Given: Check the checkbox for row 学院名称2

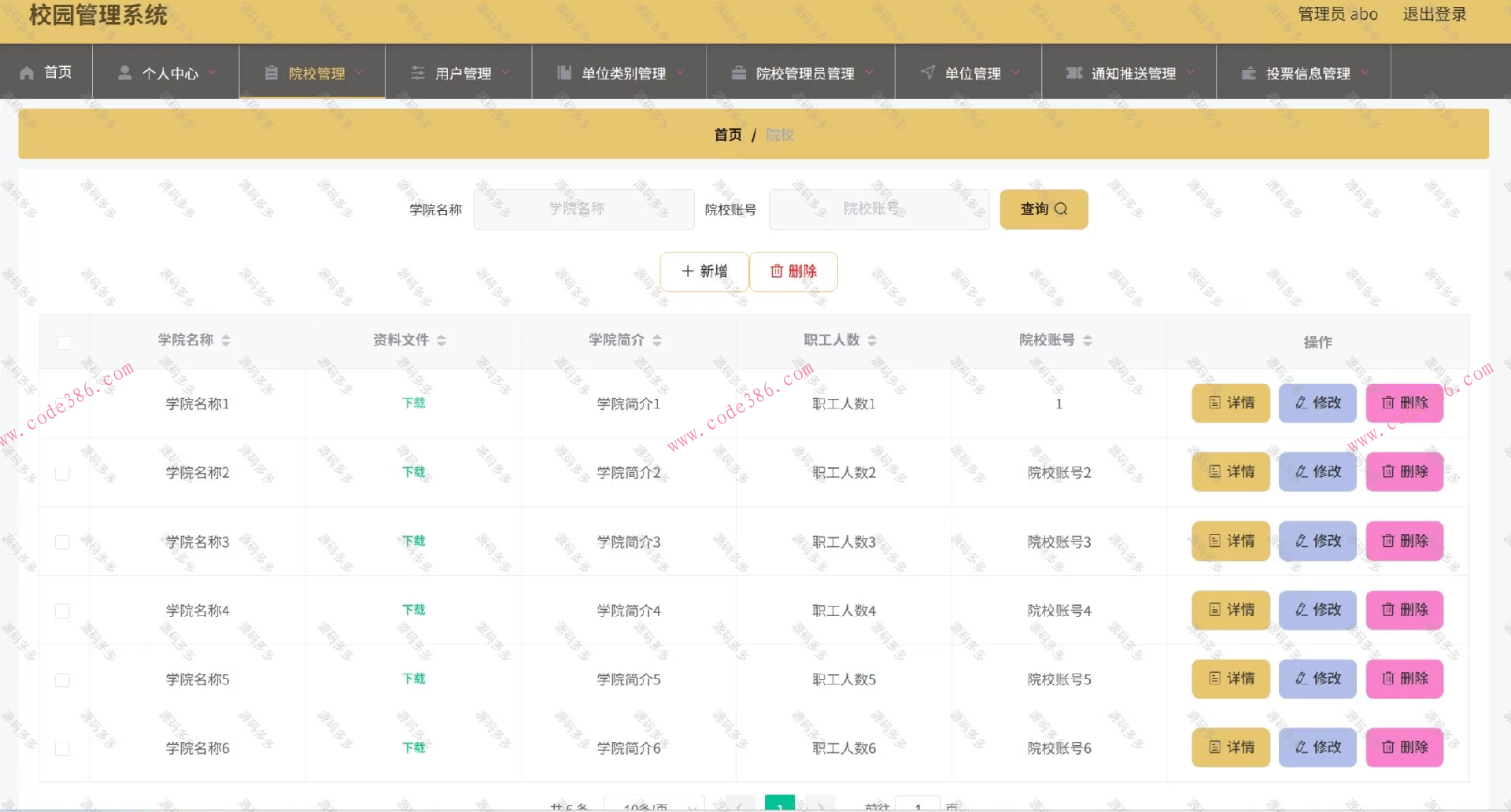Looking at the screenshot, I should point(64,472).
